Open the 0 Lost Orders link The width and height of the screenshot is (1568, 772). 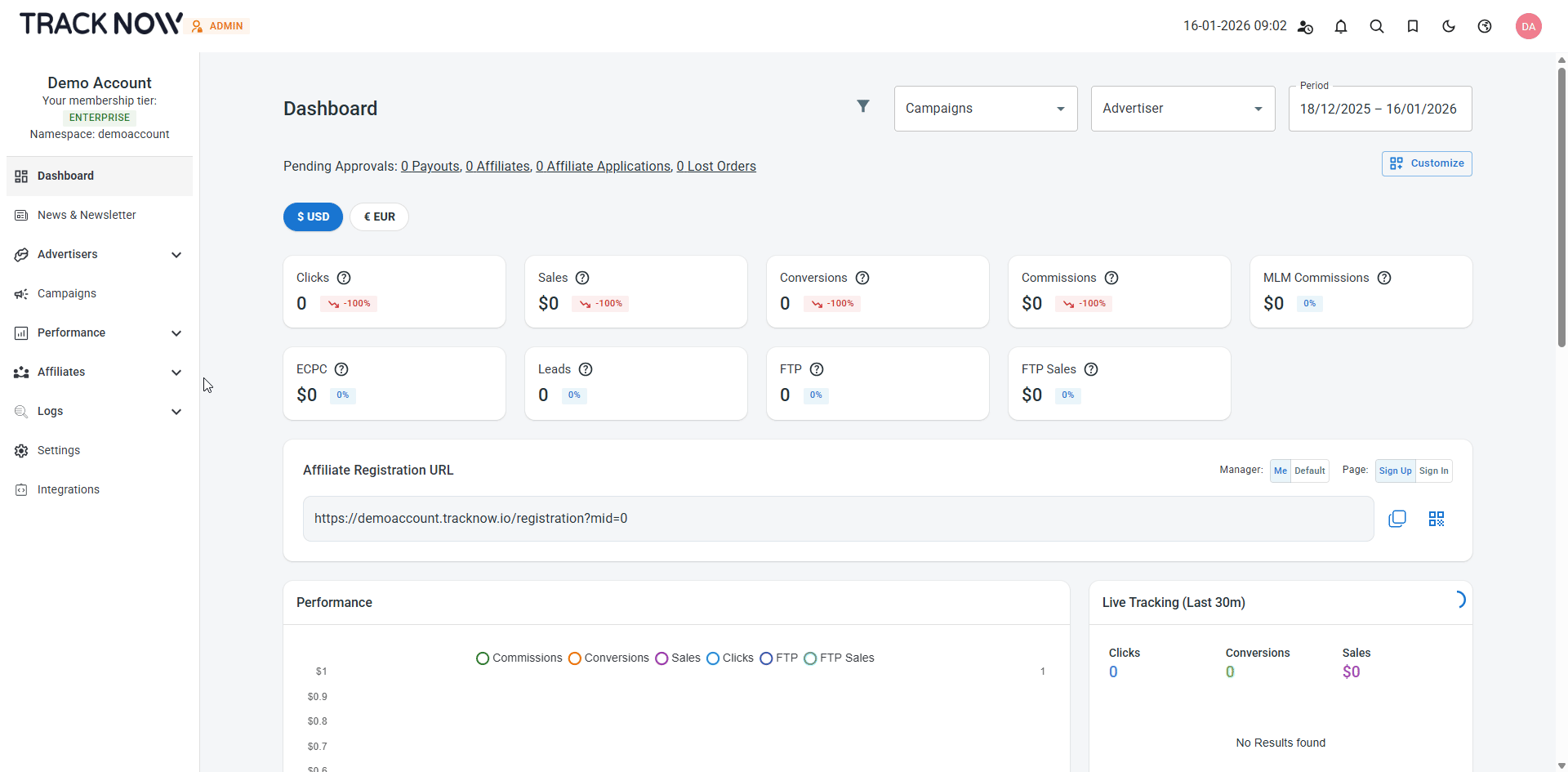coord(715,166)
